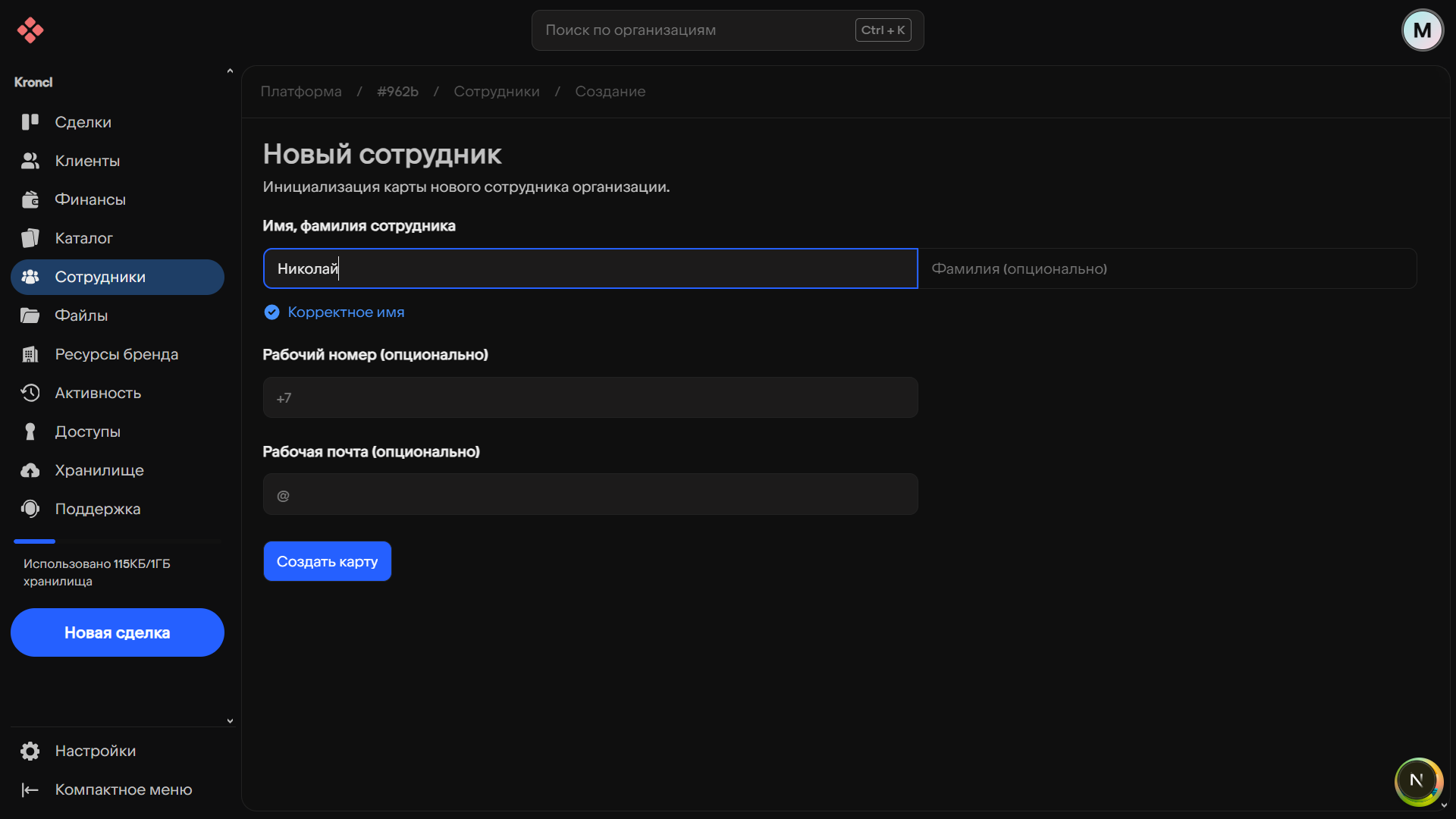Click the Доступы key icon

(30, 431)
